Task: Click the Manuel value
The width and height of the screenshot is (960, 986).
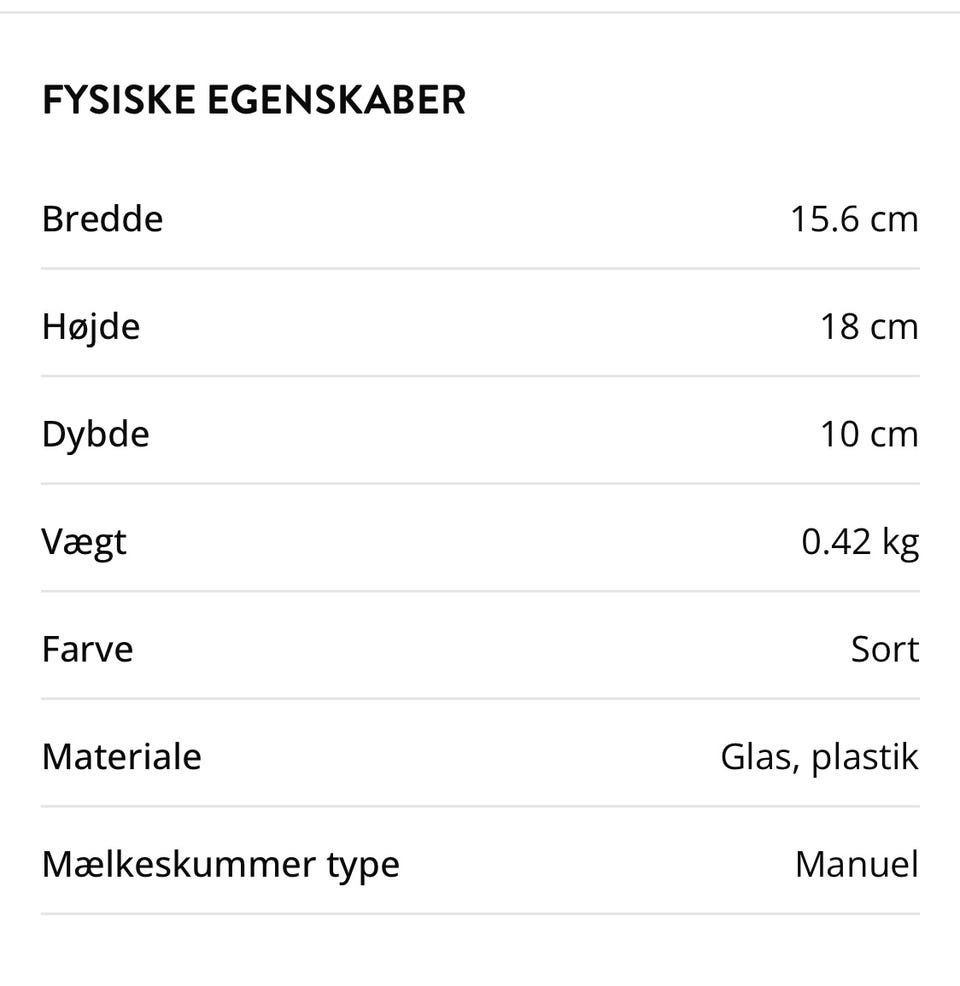Action: pos(857,865)
